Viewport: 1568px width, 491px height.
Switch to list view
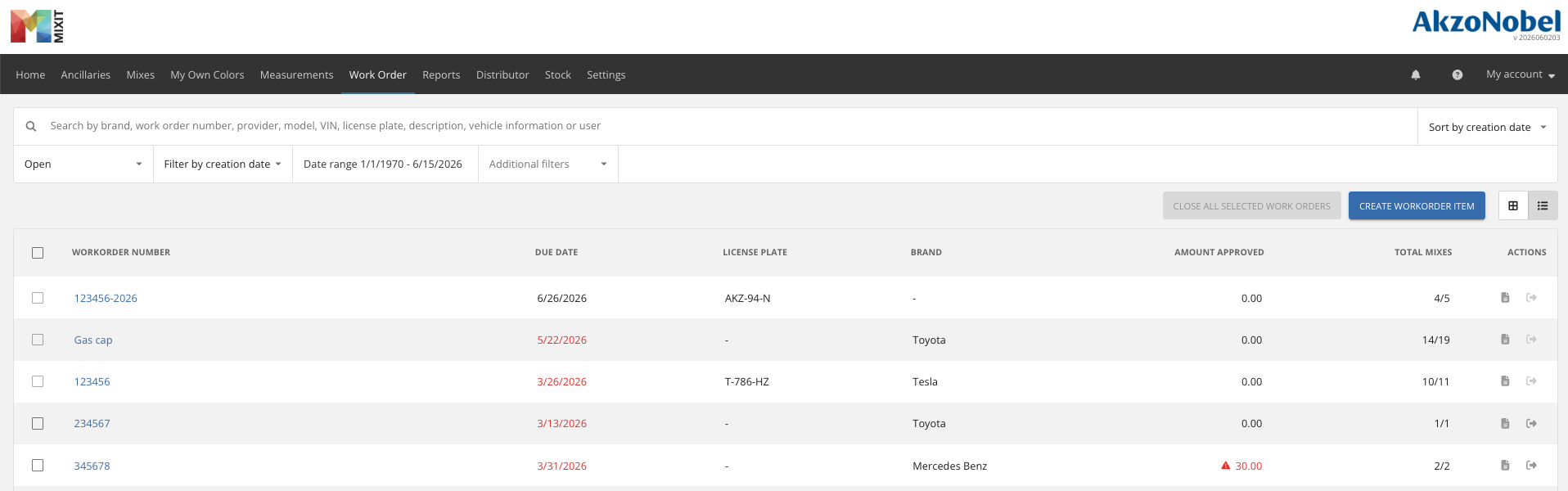coord(1543,205)
